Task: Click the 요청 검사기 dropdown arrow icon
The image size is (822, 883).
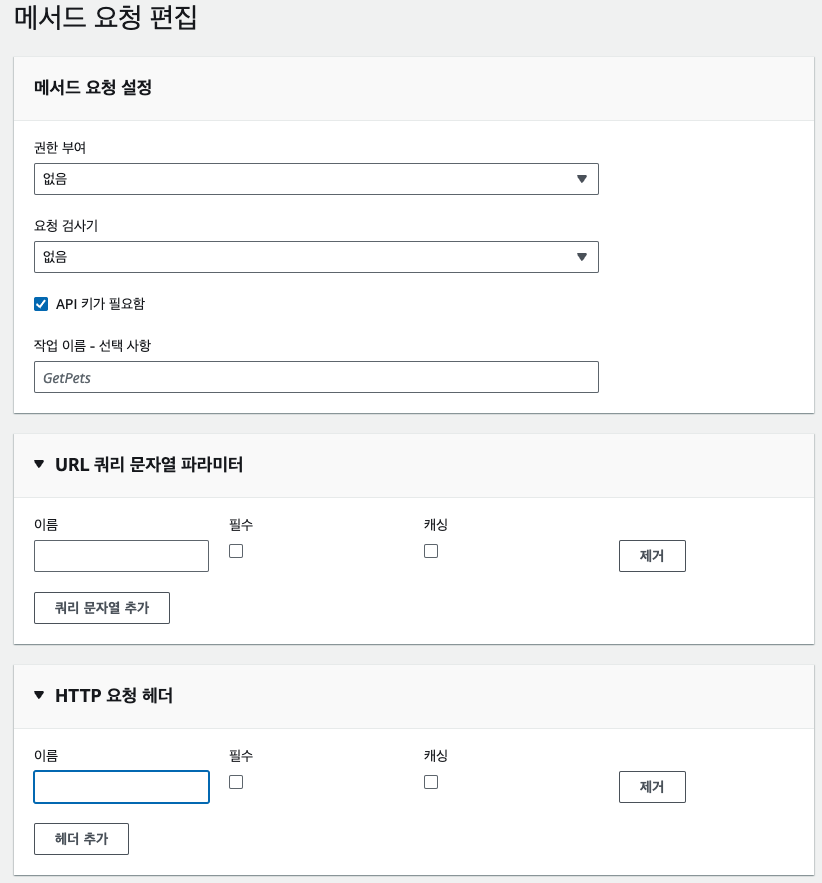Action: pos(582,257)
